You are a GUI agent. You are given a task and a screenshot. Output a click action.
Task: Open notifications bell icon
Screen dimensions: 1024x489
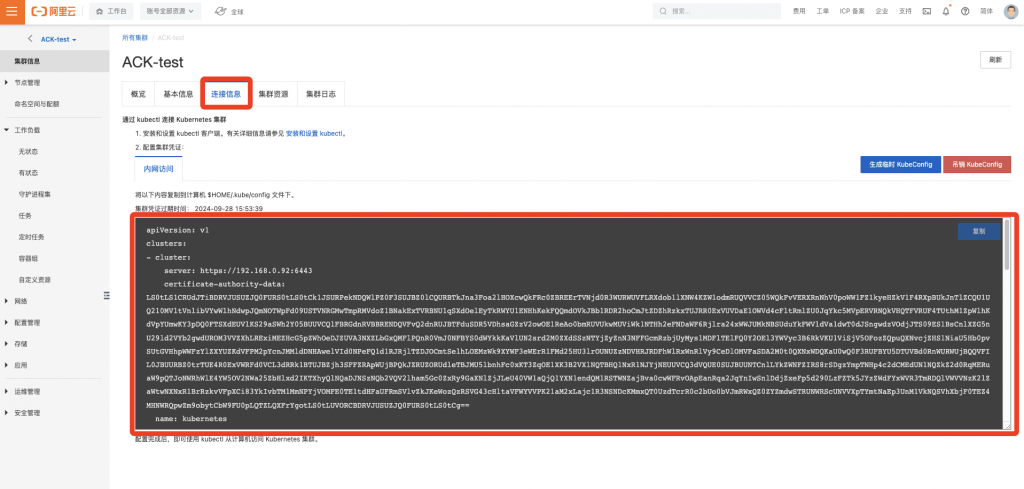coord(946,11)
